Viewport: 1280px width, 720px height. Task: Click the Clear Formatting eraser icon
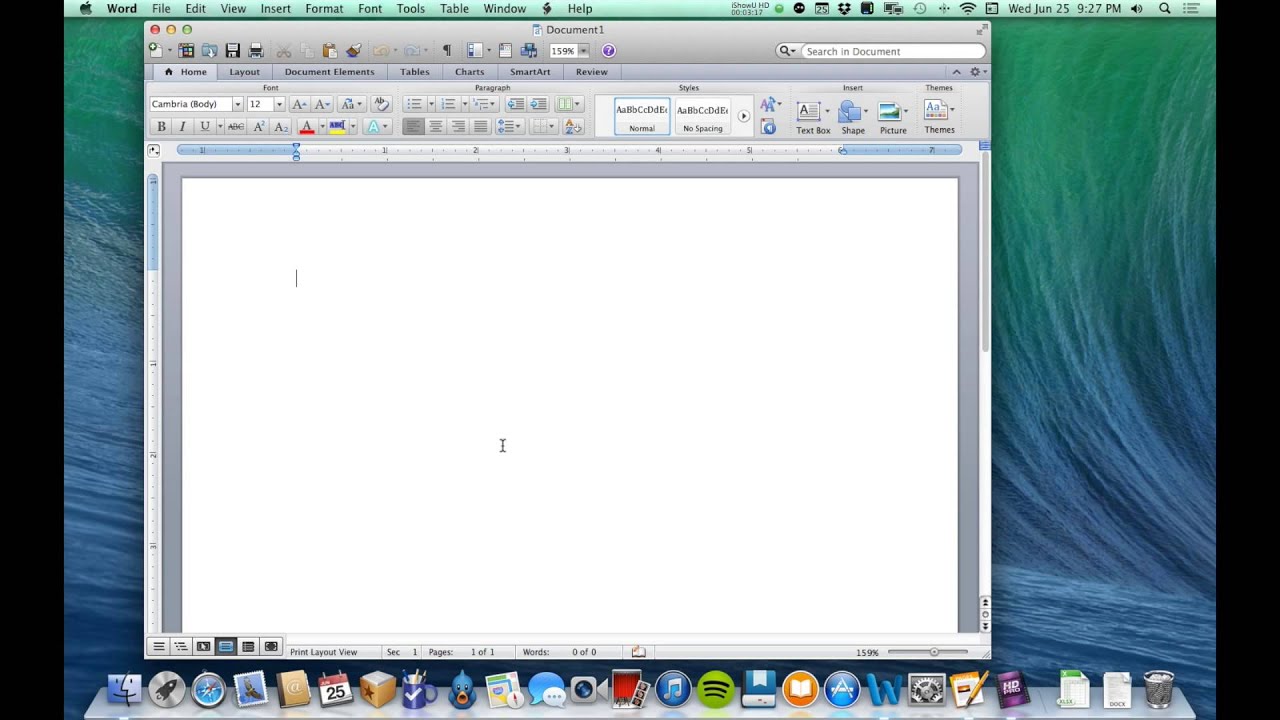click(x=380, y=104)
